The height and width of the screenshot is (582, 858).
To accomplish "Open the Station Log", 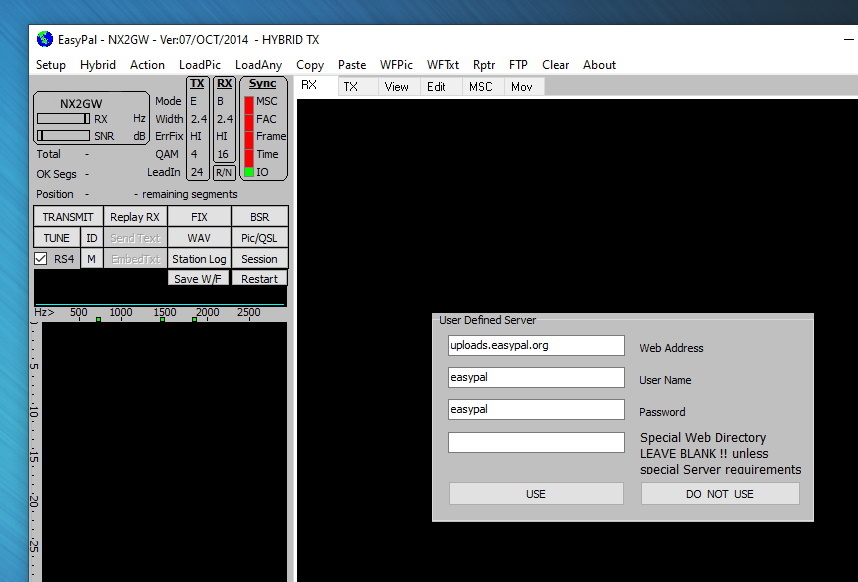I will click(199, 259).
